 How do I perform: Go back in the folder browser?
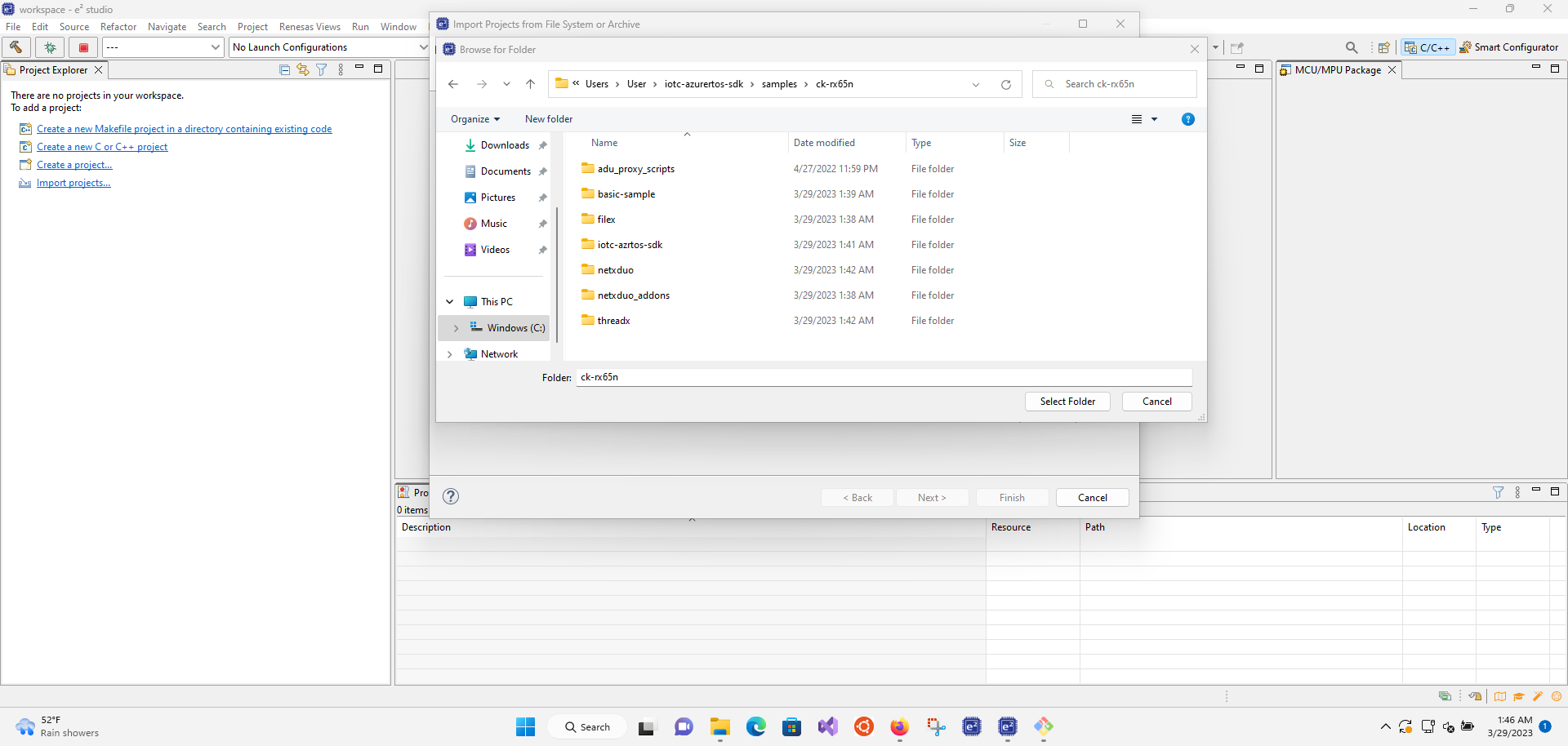tap(453, 84)
